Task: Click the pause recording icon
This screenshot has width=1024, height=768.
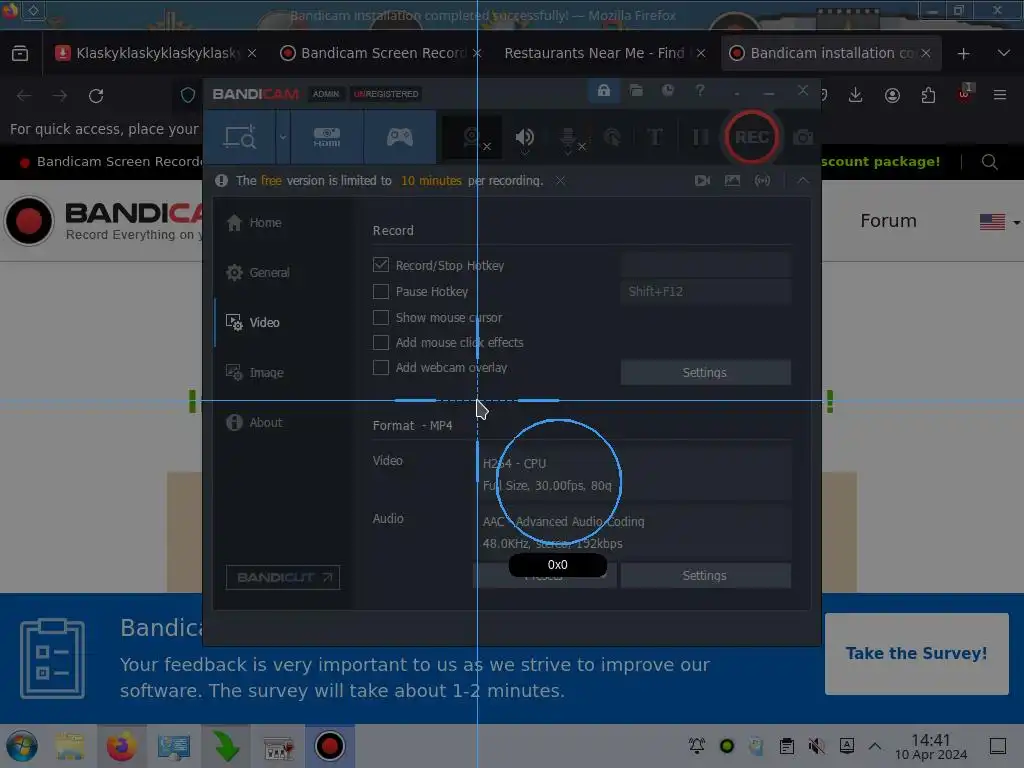Action: coord(700,137)
